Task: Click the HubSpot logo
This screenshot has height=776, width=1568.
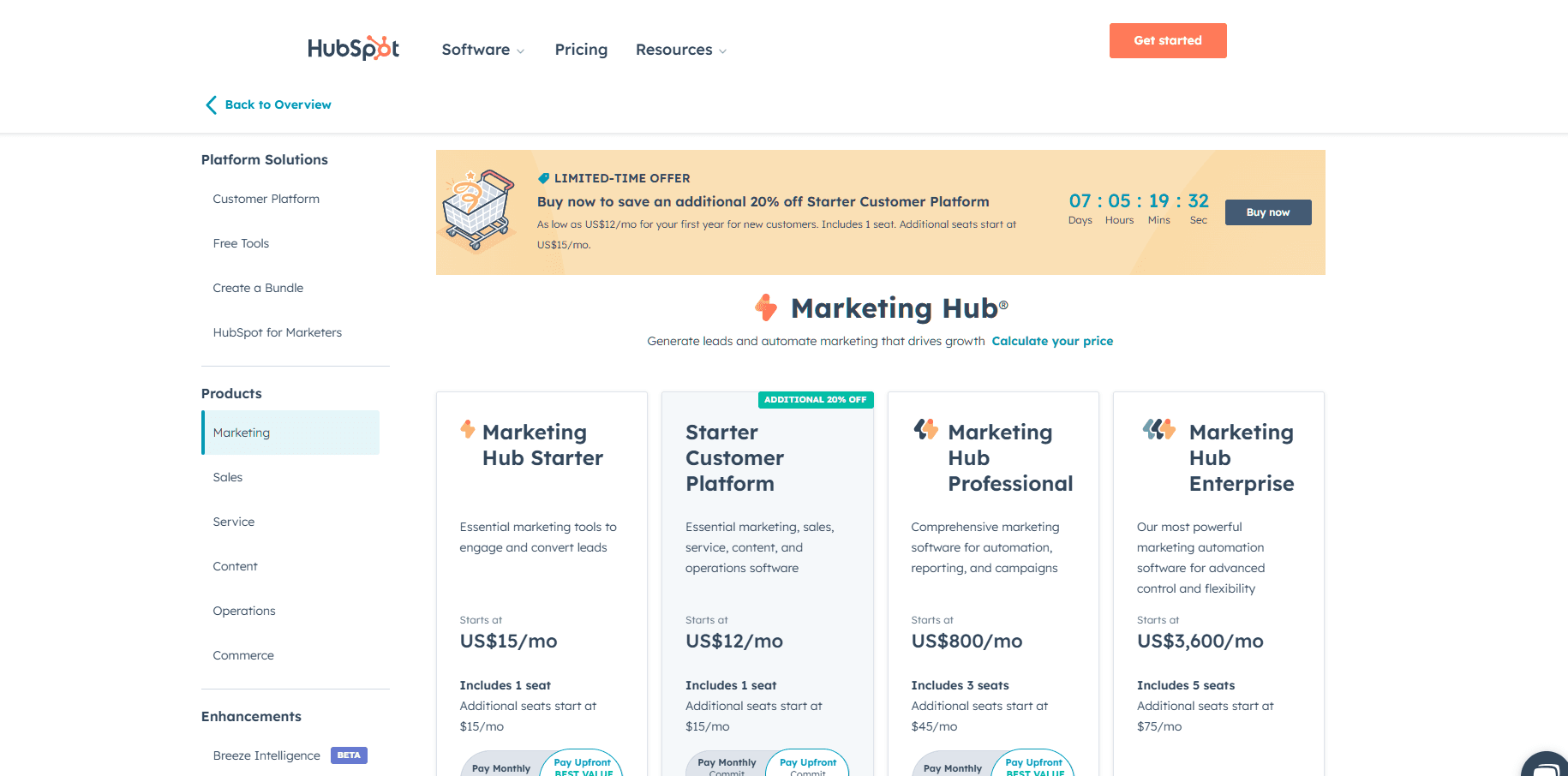Action: click(353, 48)
